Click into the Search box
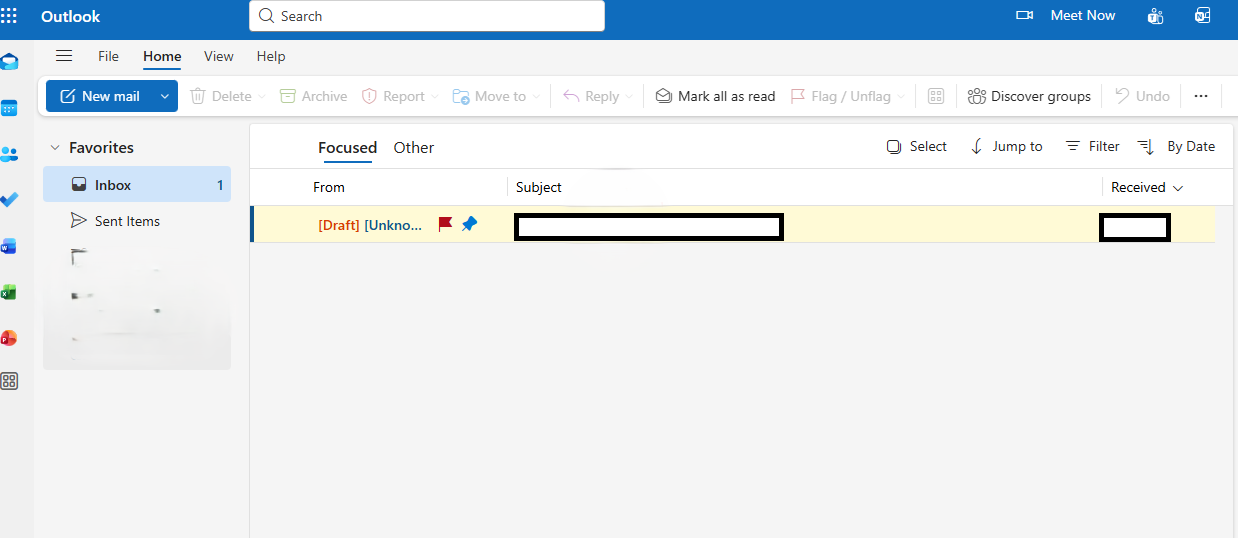Image resolution: width=1238 pixels, height=538 pixels. pos(427,16)
